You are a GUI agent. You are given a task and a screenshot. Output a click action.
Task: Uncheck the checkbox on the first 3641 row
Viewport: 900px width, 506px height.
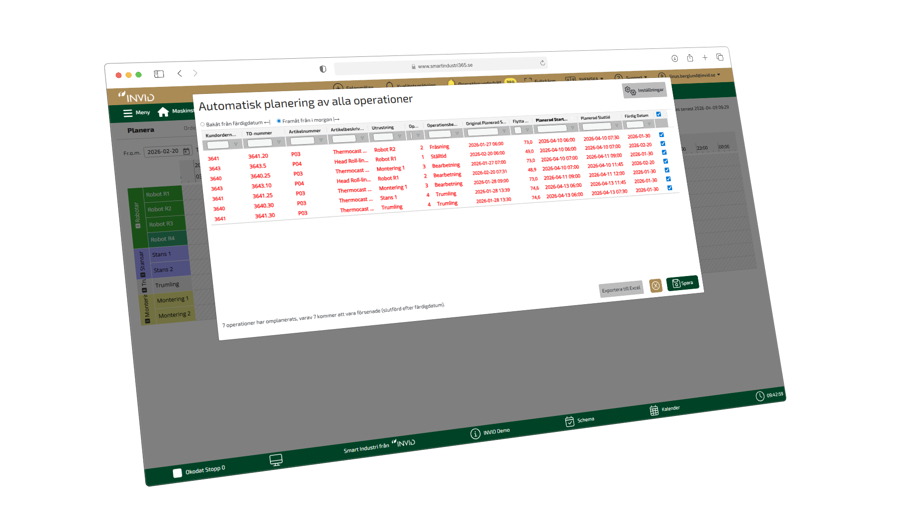point(662,134)
